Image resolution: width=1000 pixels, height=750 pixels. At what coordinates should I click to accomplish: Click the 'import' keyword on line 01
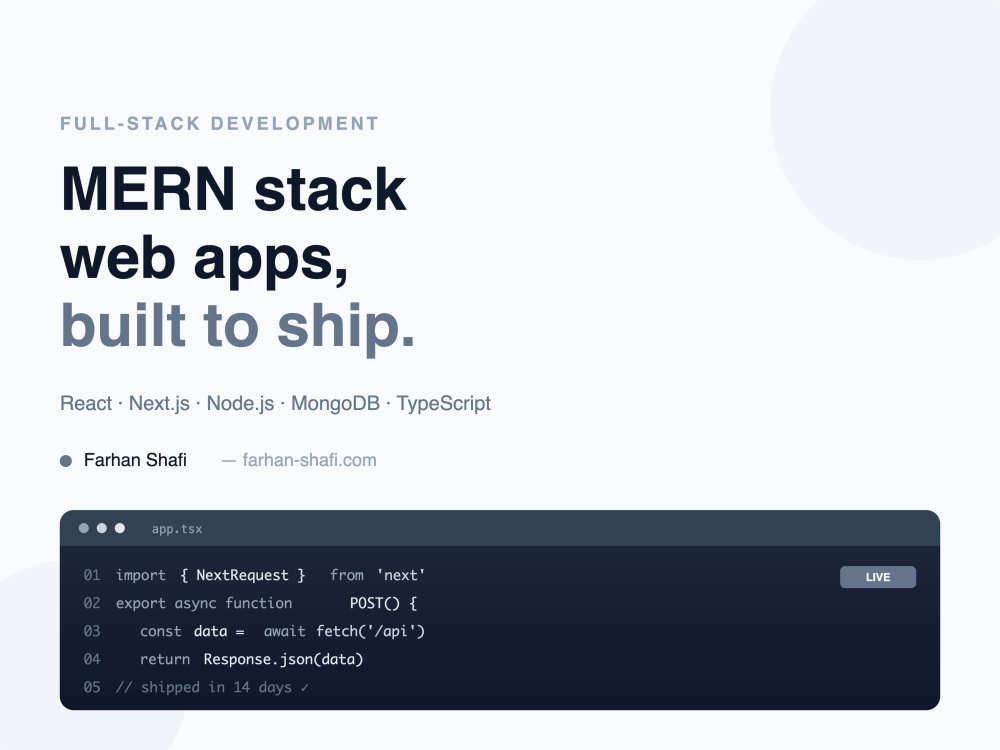(141, 575)
